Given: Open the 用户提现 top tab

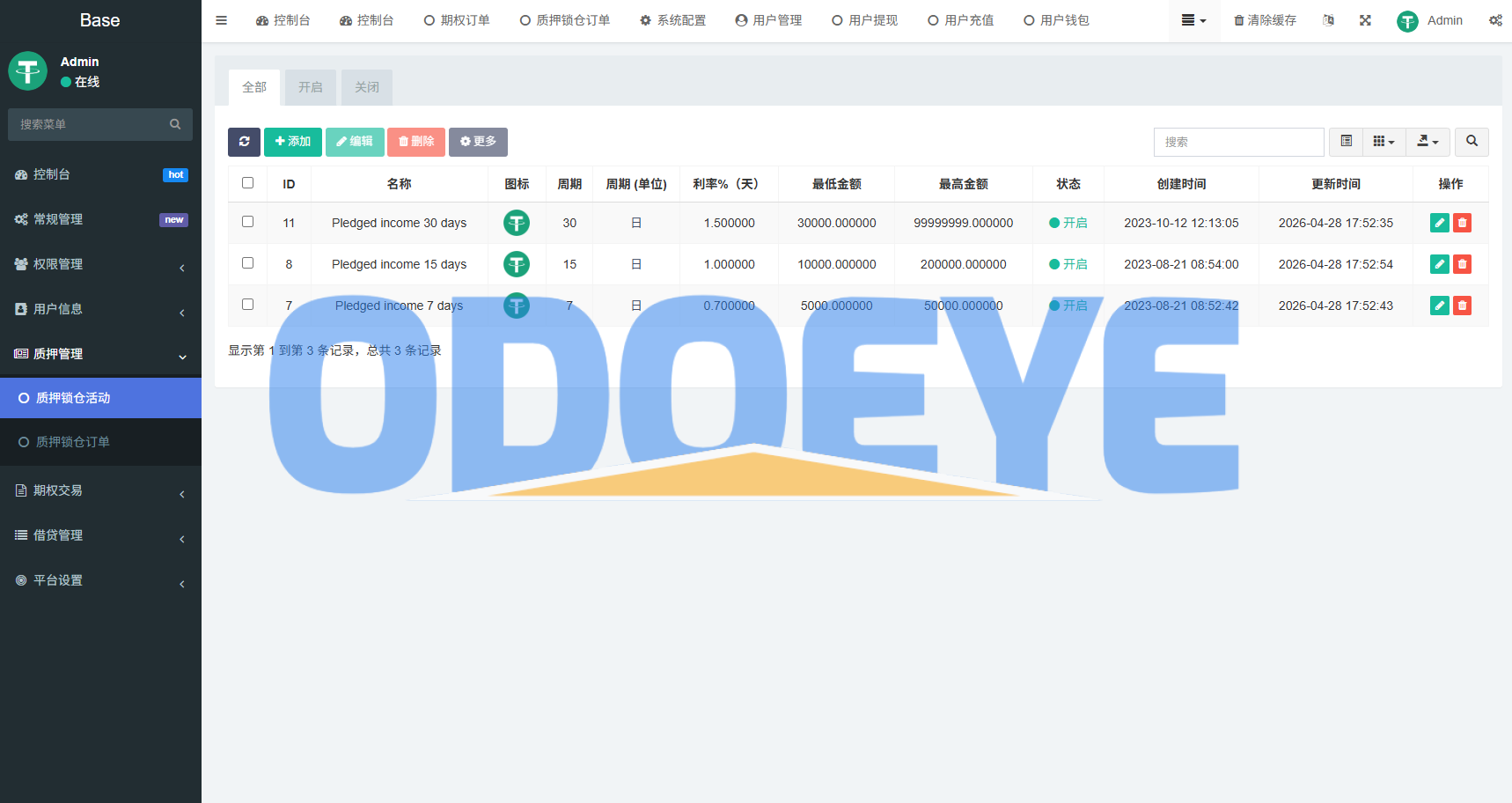Looking at the screenshot, I should coord(864,20).
